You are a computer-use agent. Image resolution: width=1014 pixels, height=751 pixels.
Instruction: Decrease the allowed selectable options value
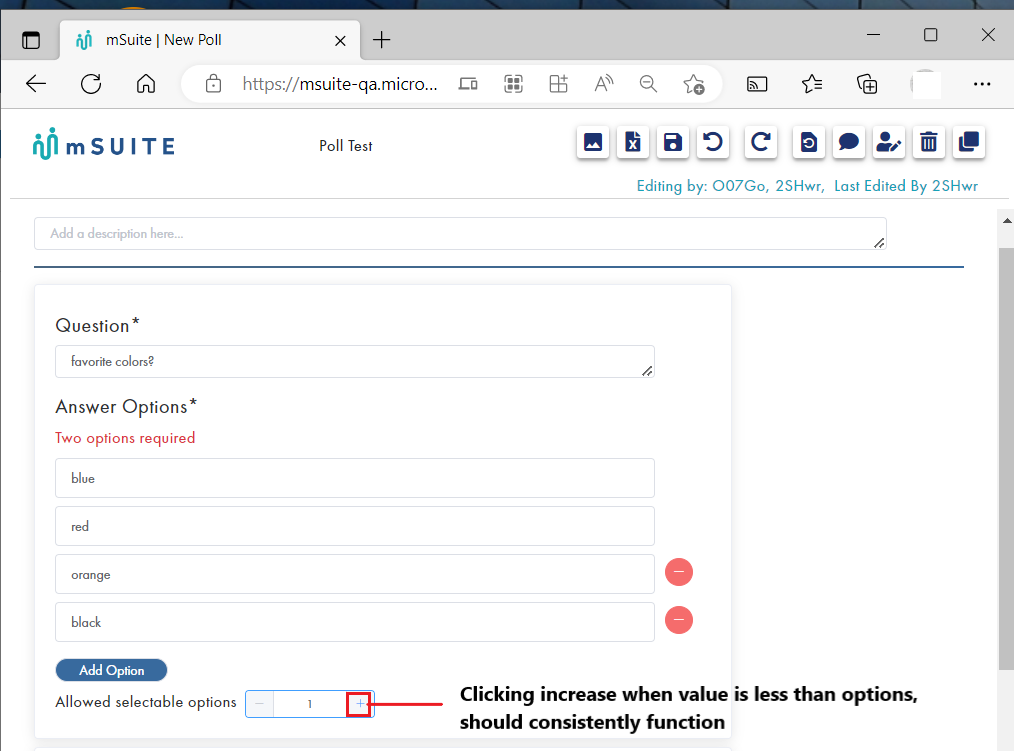[259, 703]
